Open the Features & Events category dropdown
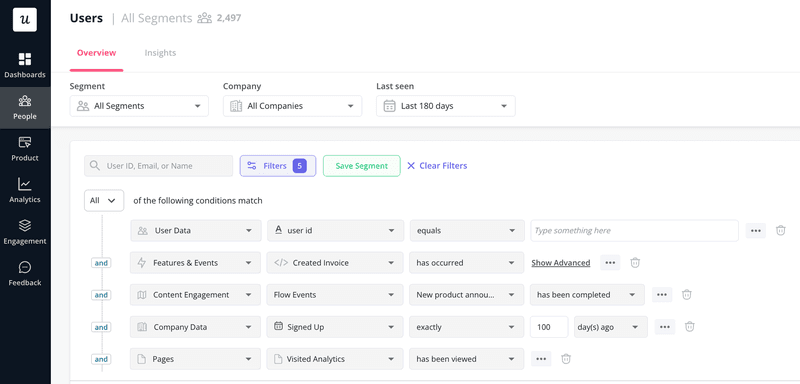Image resolution: width=800 pixels, height=384 pixels. 195,263
